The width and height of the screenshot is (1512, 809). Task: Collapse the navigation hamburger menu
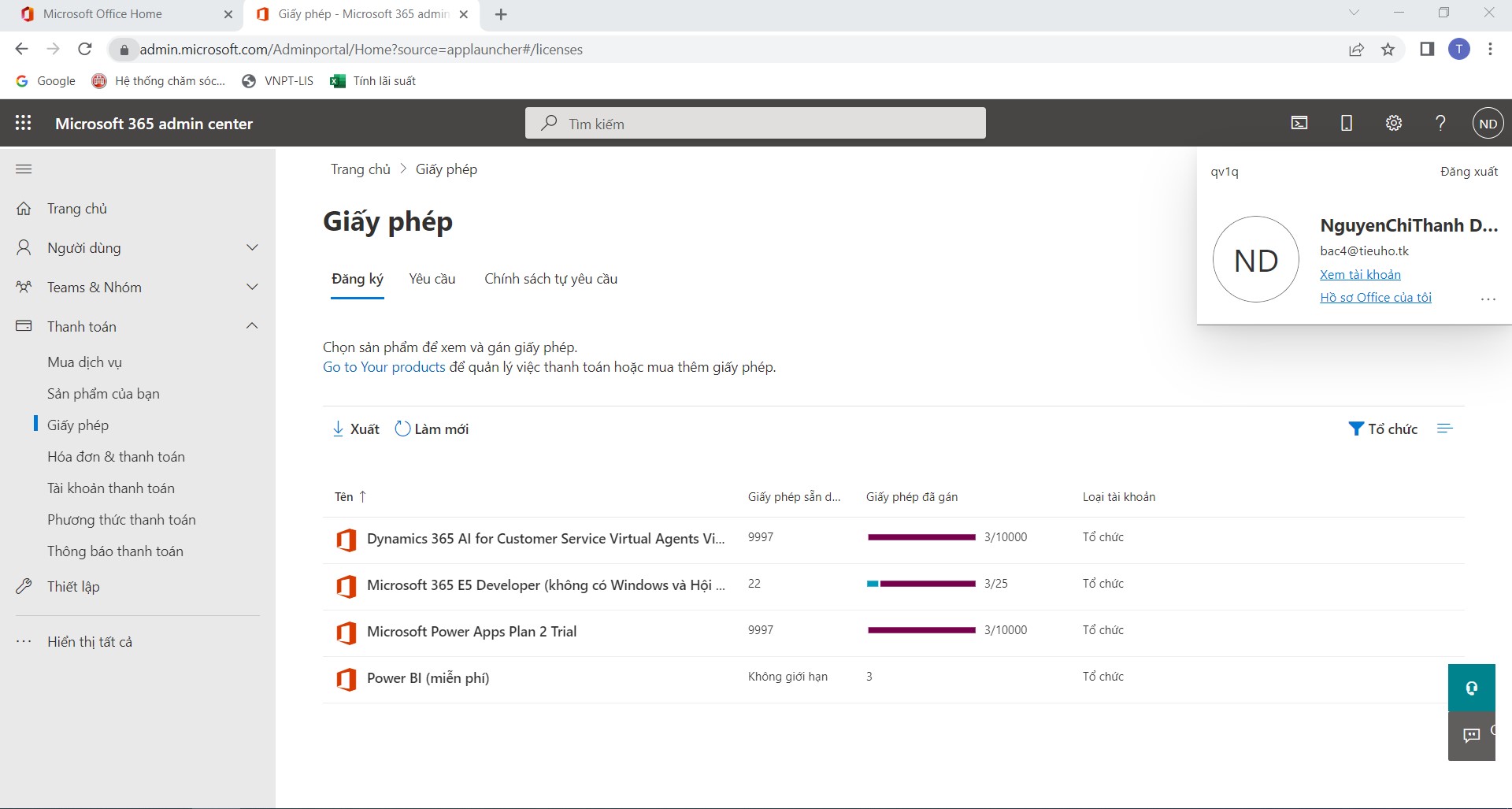[x=24, y=169]
